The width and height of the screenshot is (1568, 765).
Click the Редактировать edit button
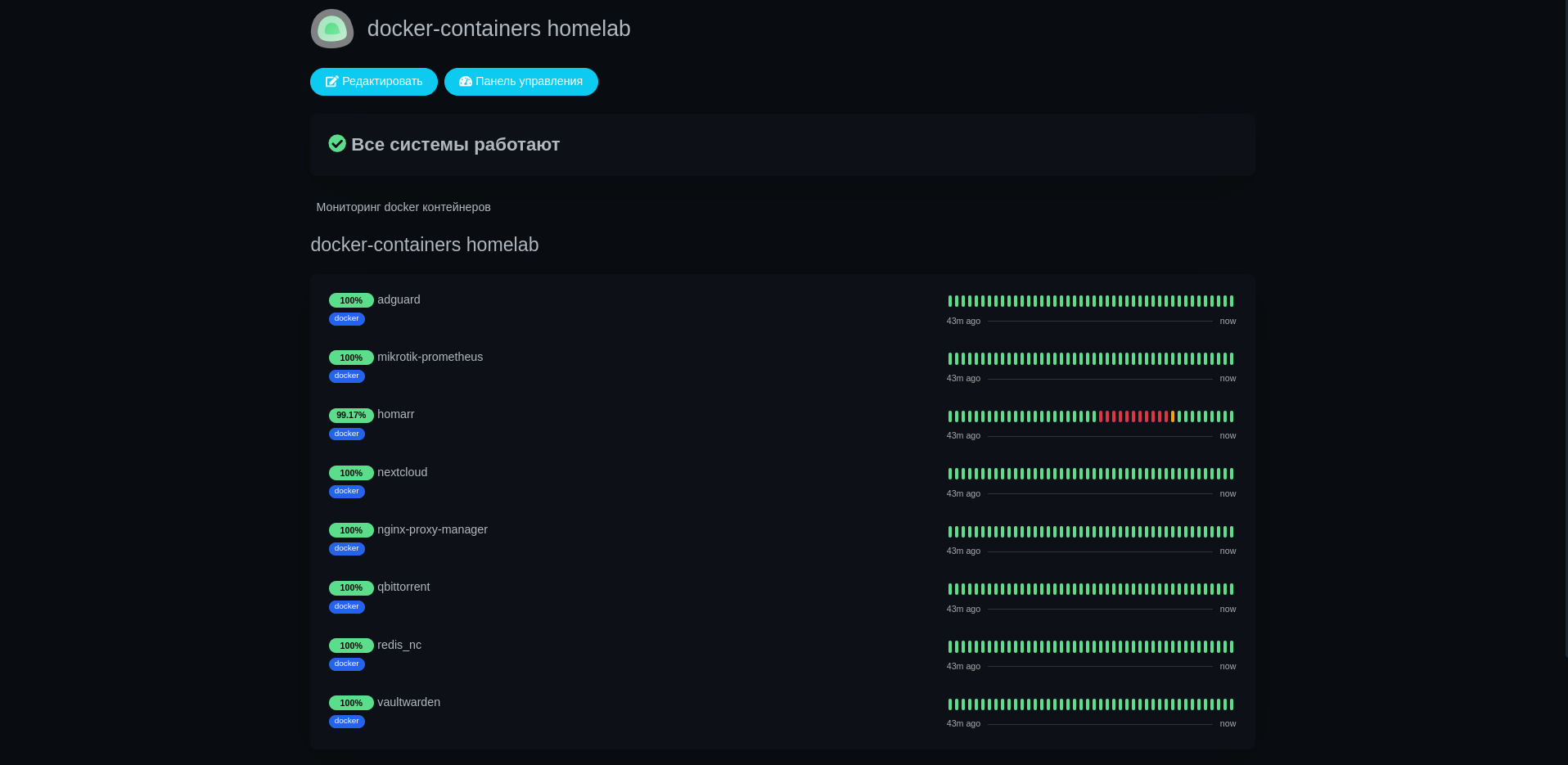[x=374, y=82]
